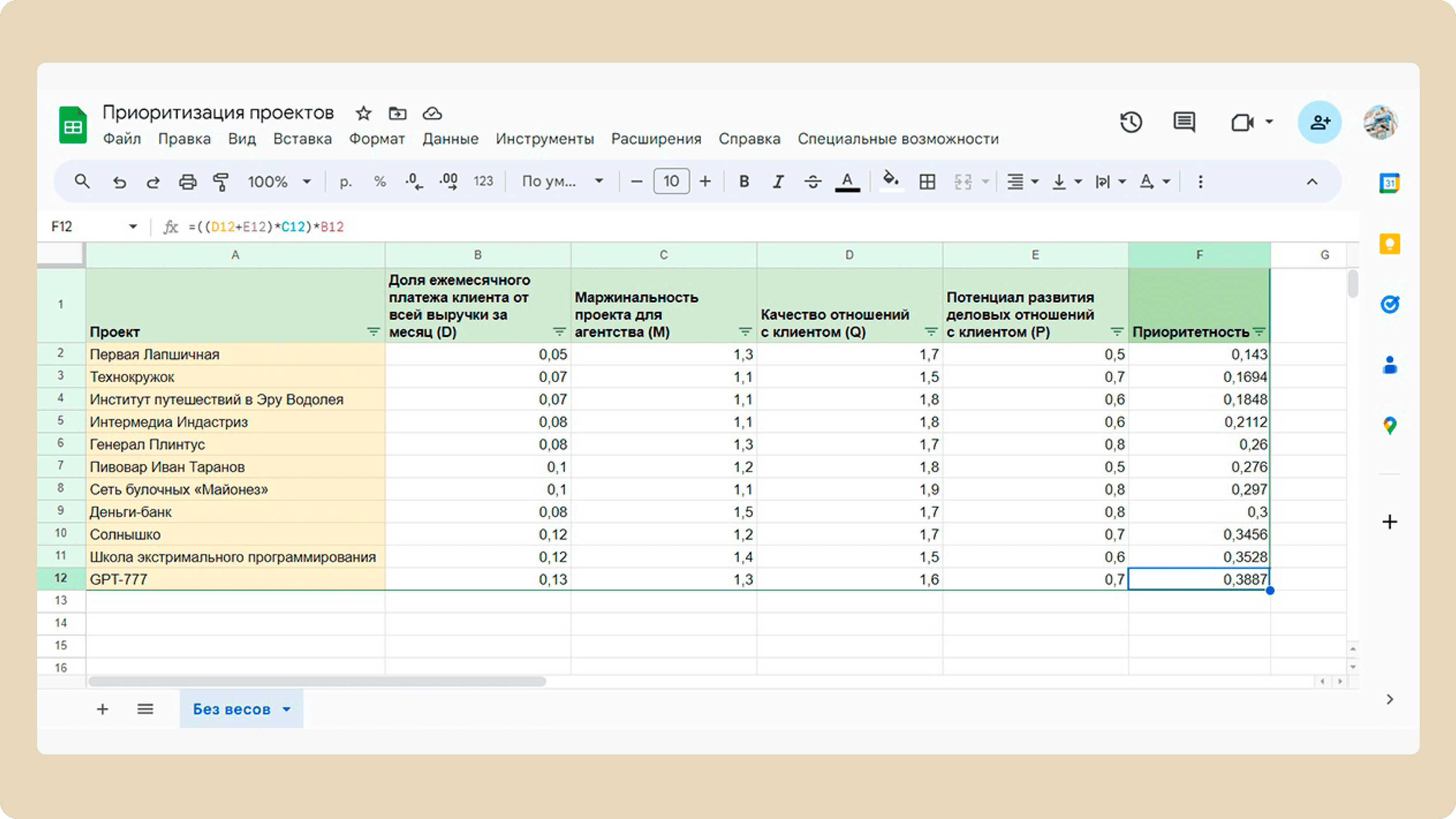Open filter dropdown in Приоритетность header
The width and height of the screenshot is (1456, 819).
[x=1259, y=331]
